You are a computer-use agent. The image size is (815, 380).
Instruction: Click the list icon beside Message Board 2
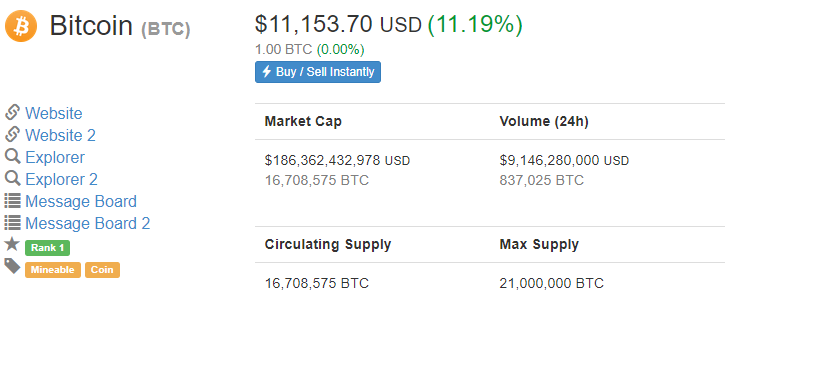(12, 222)
